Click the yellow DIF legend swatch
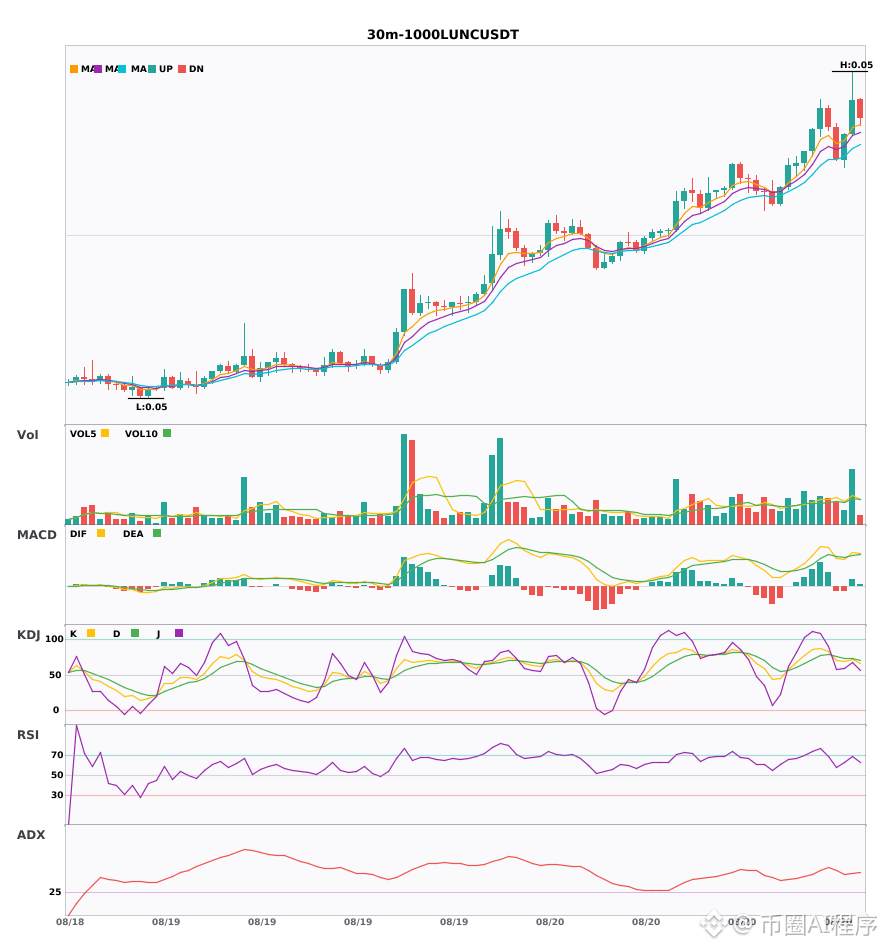The width and height of the screenshot is (885, 950). click(x=101, y=533)
